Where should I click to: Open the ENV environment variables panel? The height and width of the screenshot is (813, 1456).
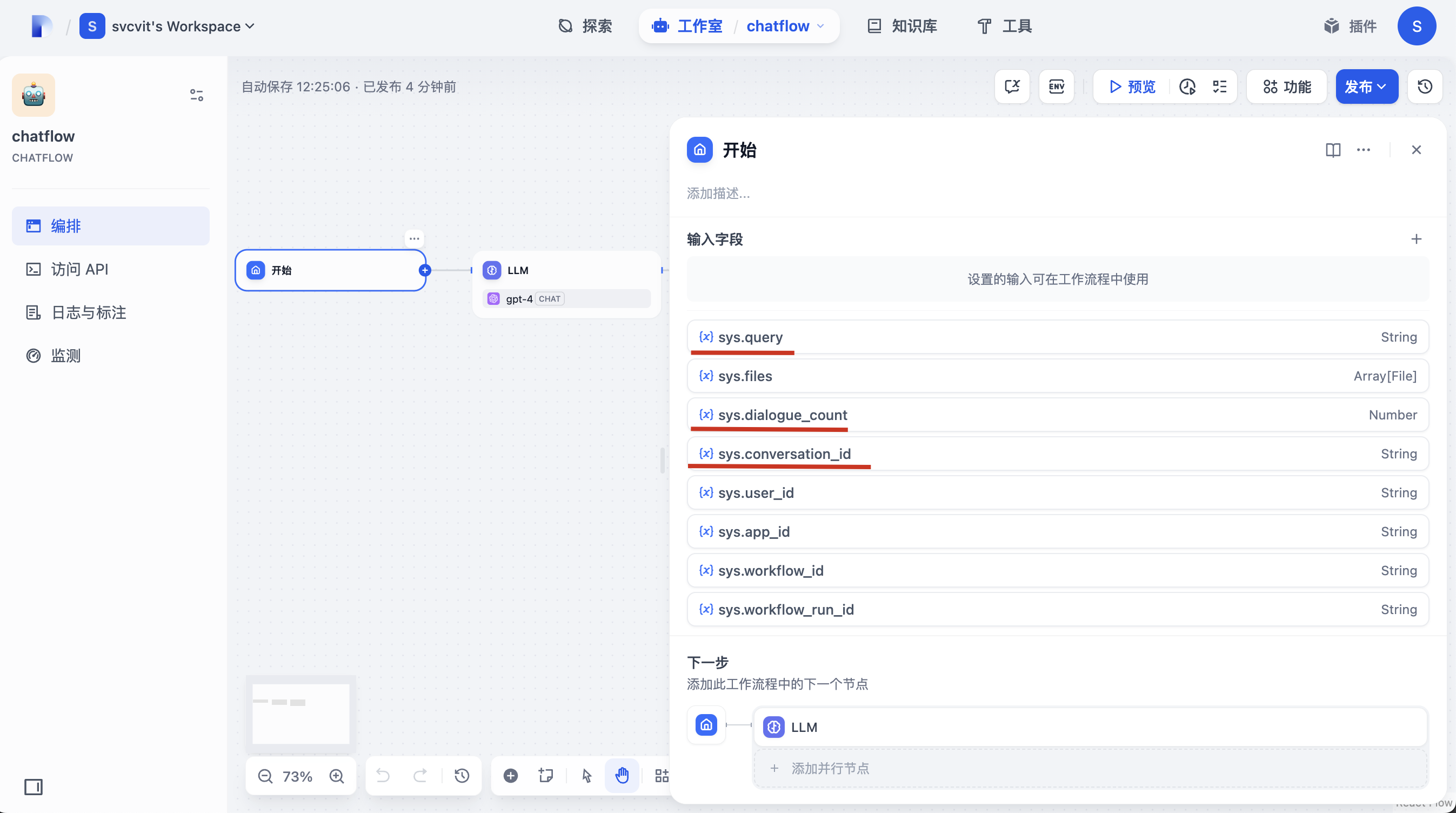click(x=1057, y=86)
